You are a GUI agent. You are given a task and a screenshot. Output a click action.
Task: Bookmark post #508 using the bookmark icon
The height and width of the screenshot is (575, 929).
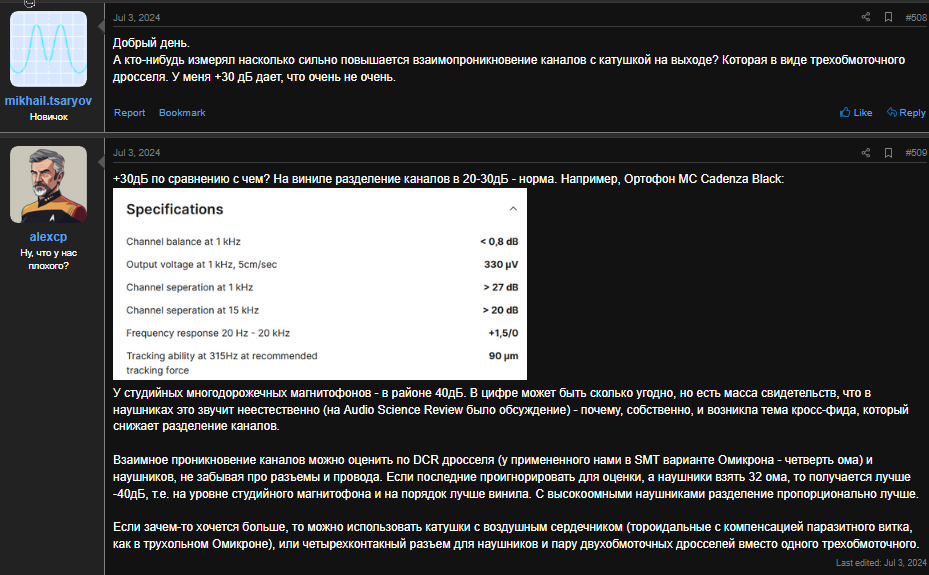tap(888, 17)
